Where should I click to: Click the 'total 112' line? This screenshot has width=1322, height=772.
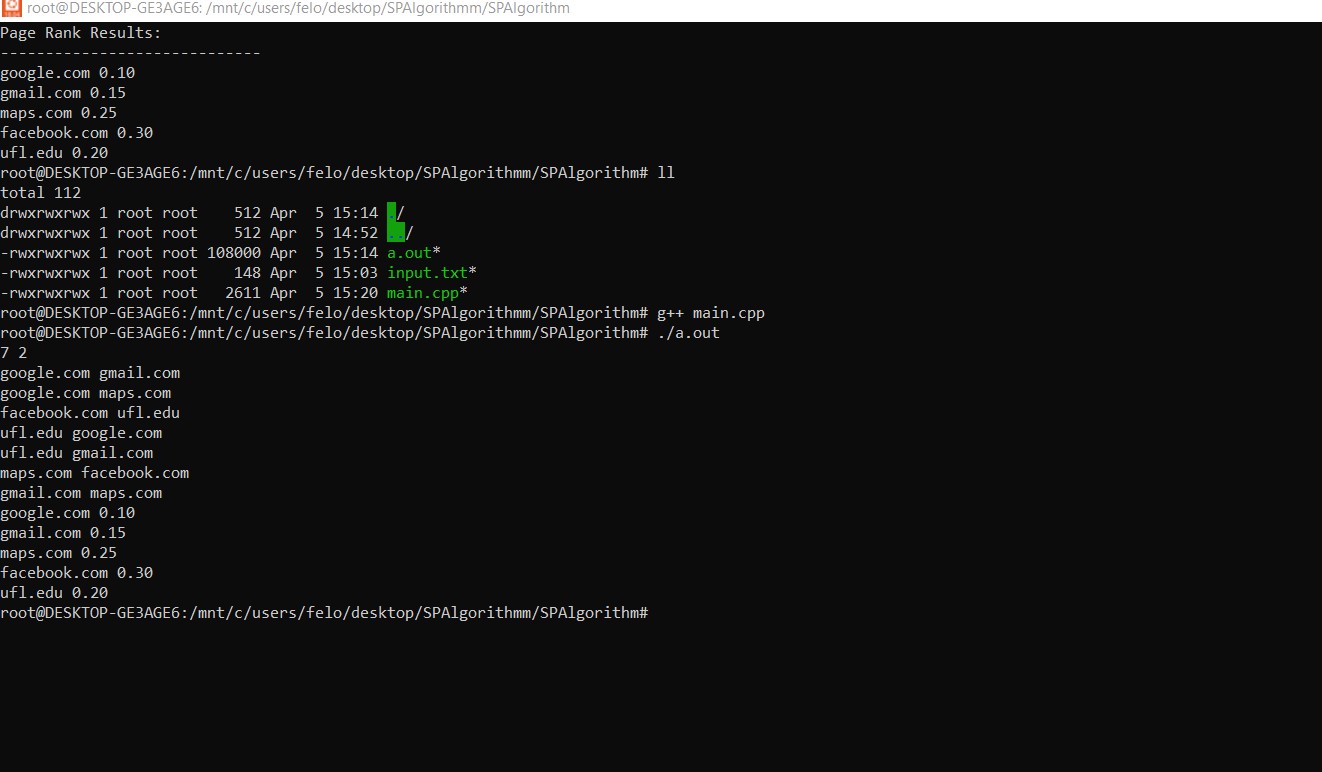pyautogui.click(x=41, y=193)
